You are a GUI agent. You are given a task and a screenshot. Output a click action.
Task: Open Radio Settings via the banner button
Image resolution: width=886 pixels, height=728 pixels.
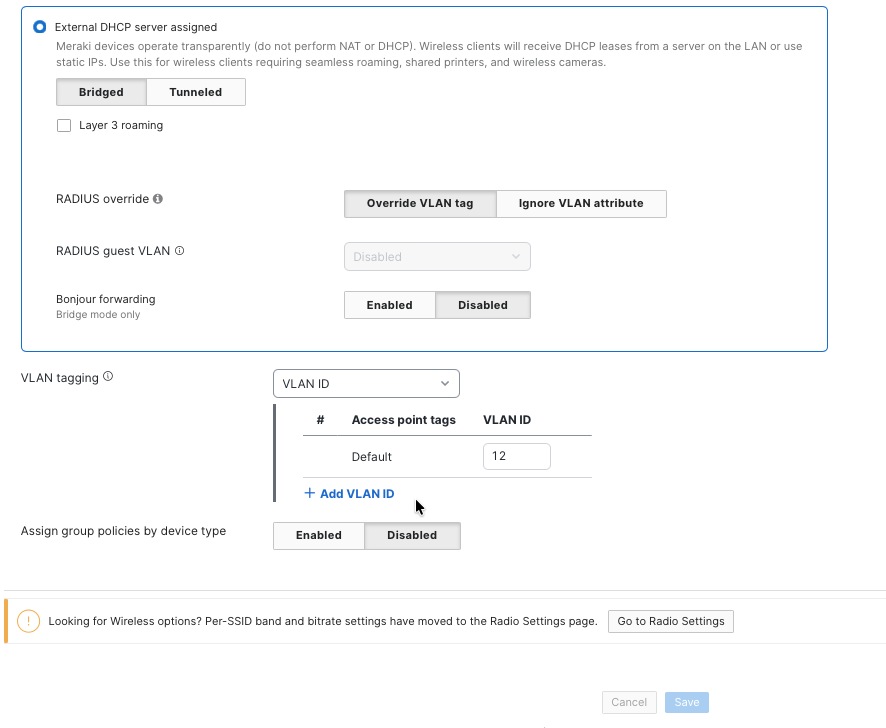coord(670,621)
